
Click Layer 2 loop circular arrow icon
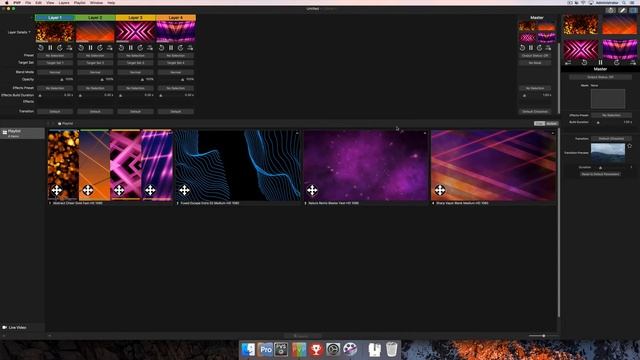(100, 48)
